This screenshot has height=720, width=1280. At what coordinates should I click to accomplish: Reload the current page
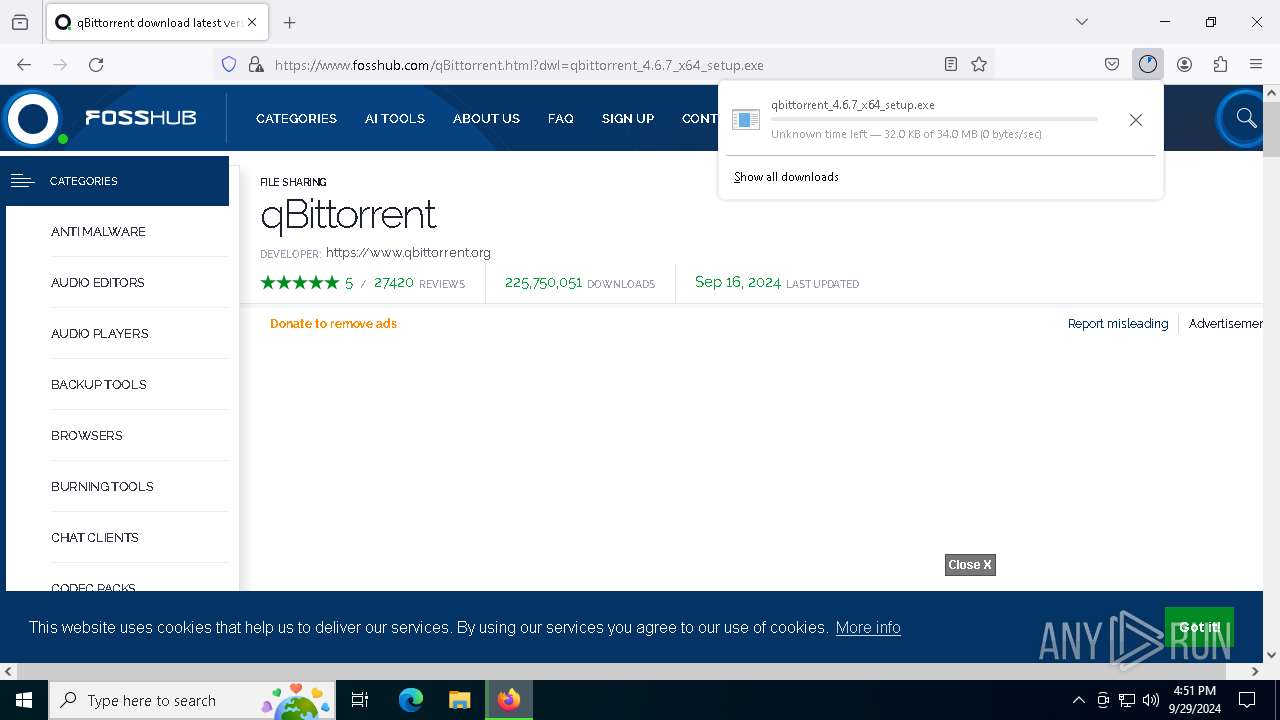coord(96,64)
